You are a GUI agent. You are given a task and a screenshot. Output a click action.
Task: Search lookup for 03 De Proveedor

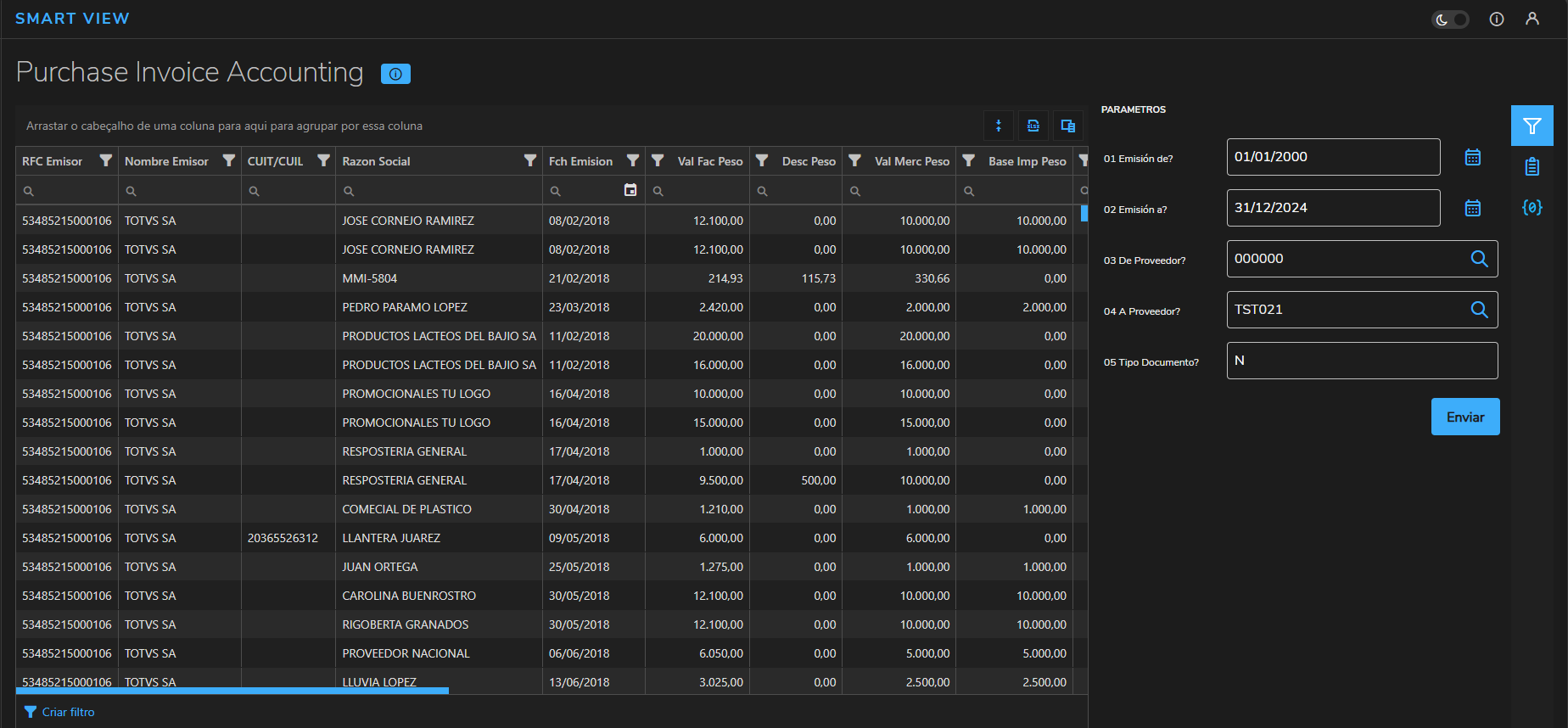(x=1479, y=259)
